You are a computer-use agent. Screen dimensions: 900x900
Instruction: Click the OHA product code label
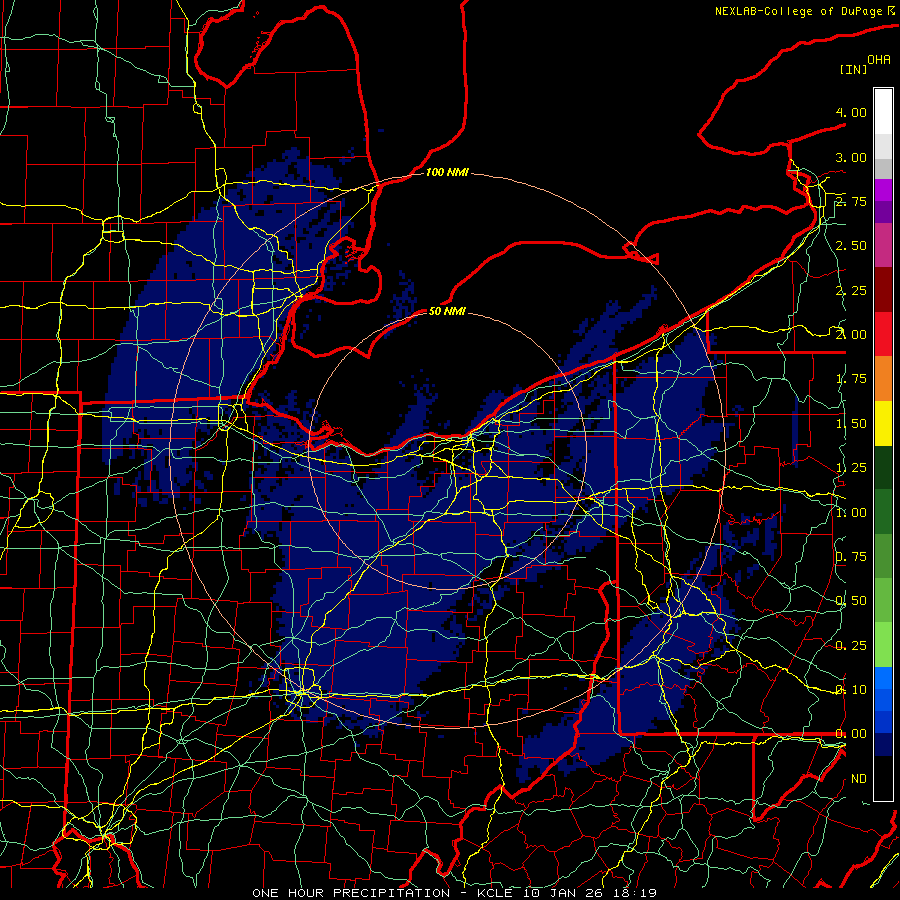pyautogui.click(x=879, y=60)
